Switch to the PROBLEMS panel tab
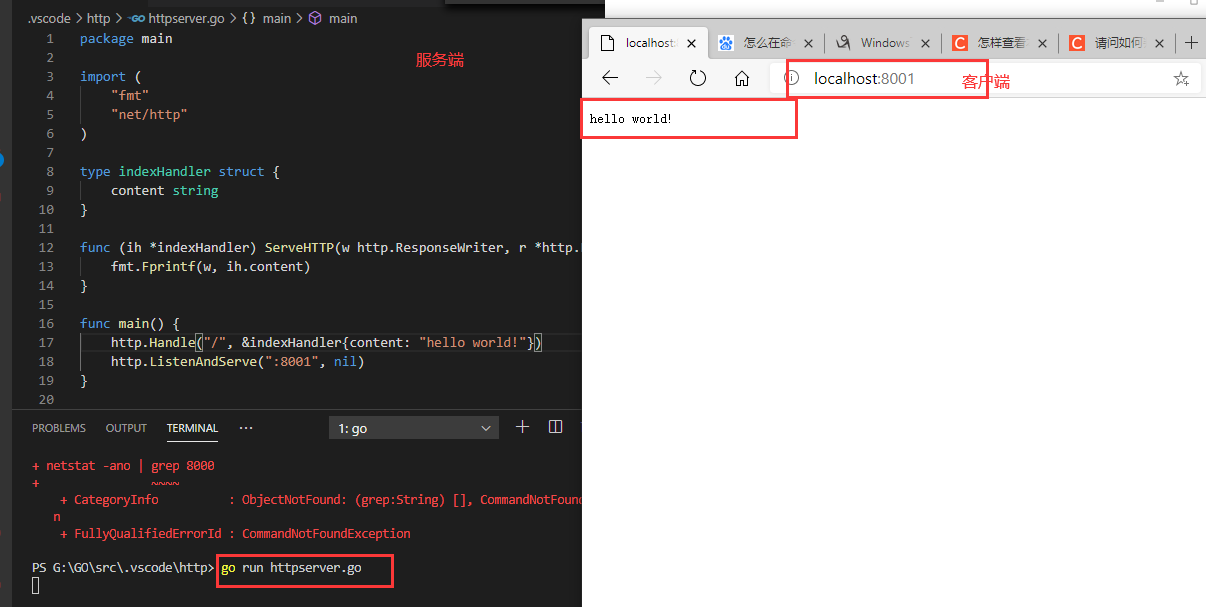This screenshot has width=1206, height=607. (x=58, y=427)
